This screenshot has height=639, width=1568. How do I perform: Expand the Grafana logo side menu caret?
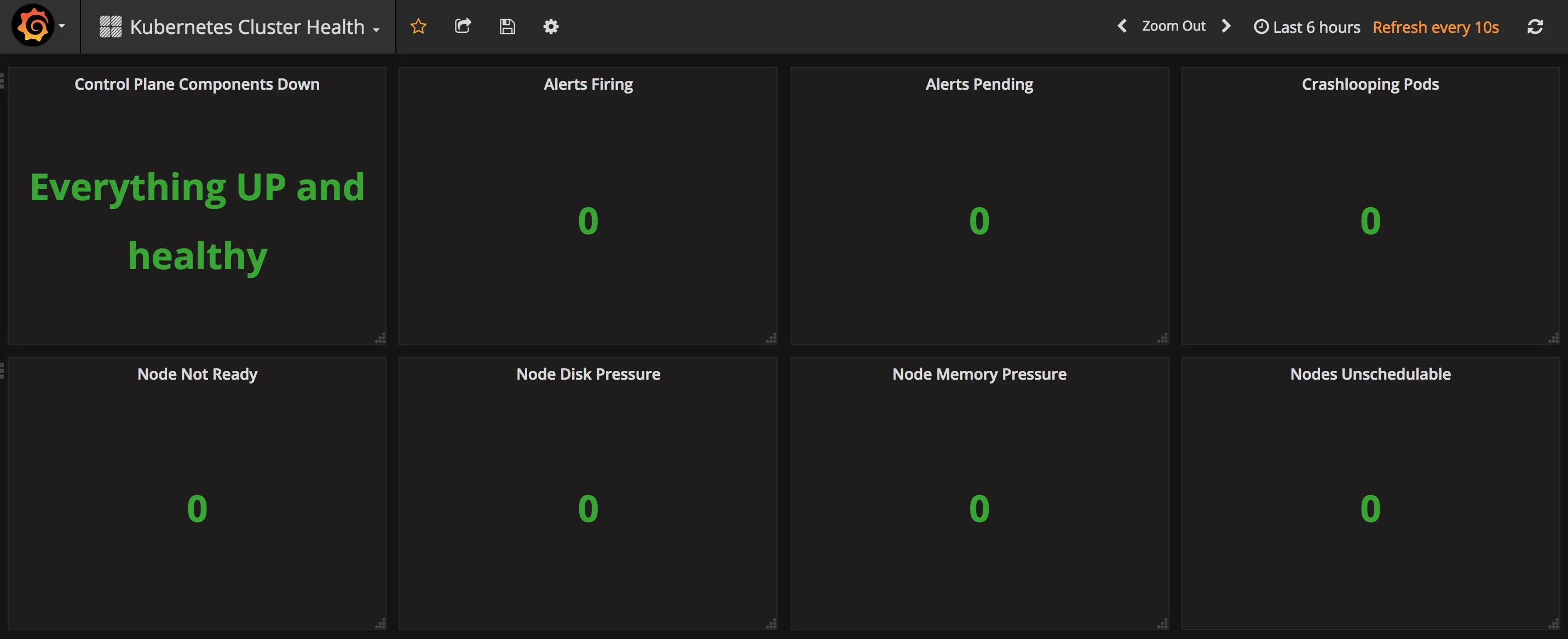coord(62,26)
